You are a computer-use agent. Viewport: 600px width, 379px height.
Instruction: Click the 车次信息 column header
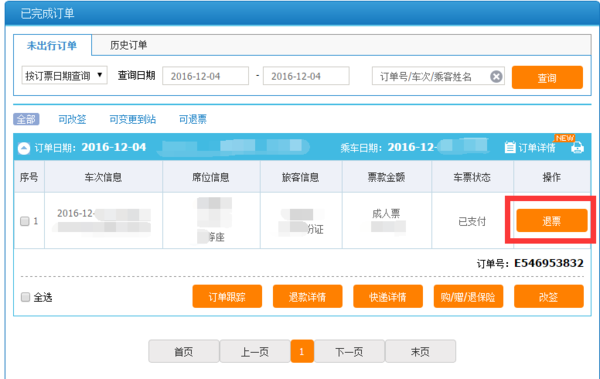click(x=103, y=177)
